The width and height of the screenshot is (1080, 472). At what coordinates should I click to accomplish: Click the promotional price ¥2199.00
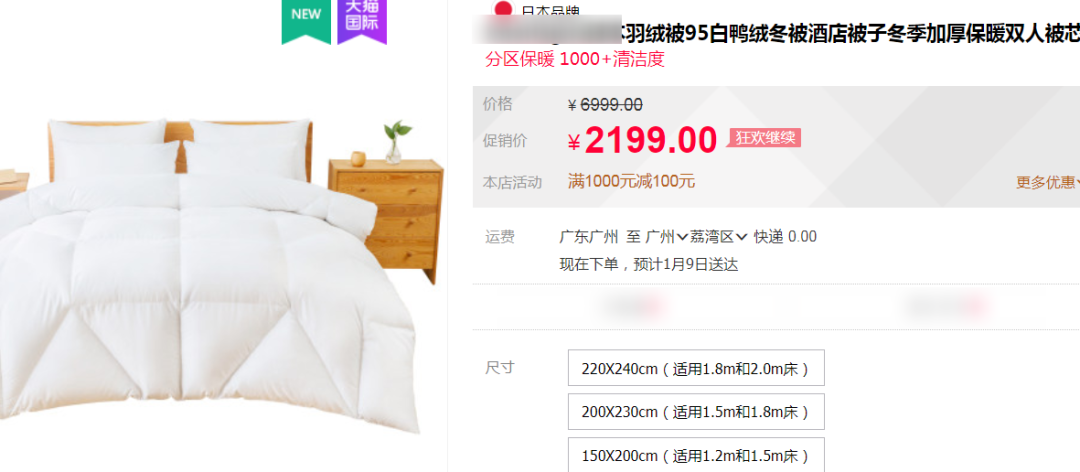tap(643, 141)
